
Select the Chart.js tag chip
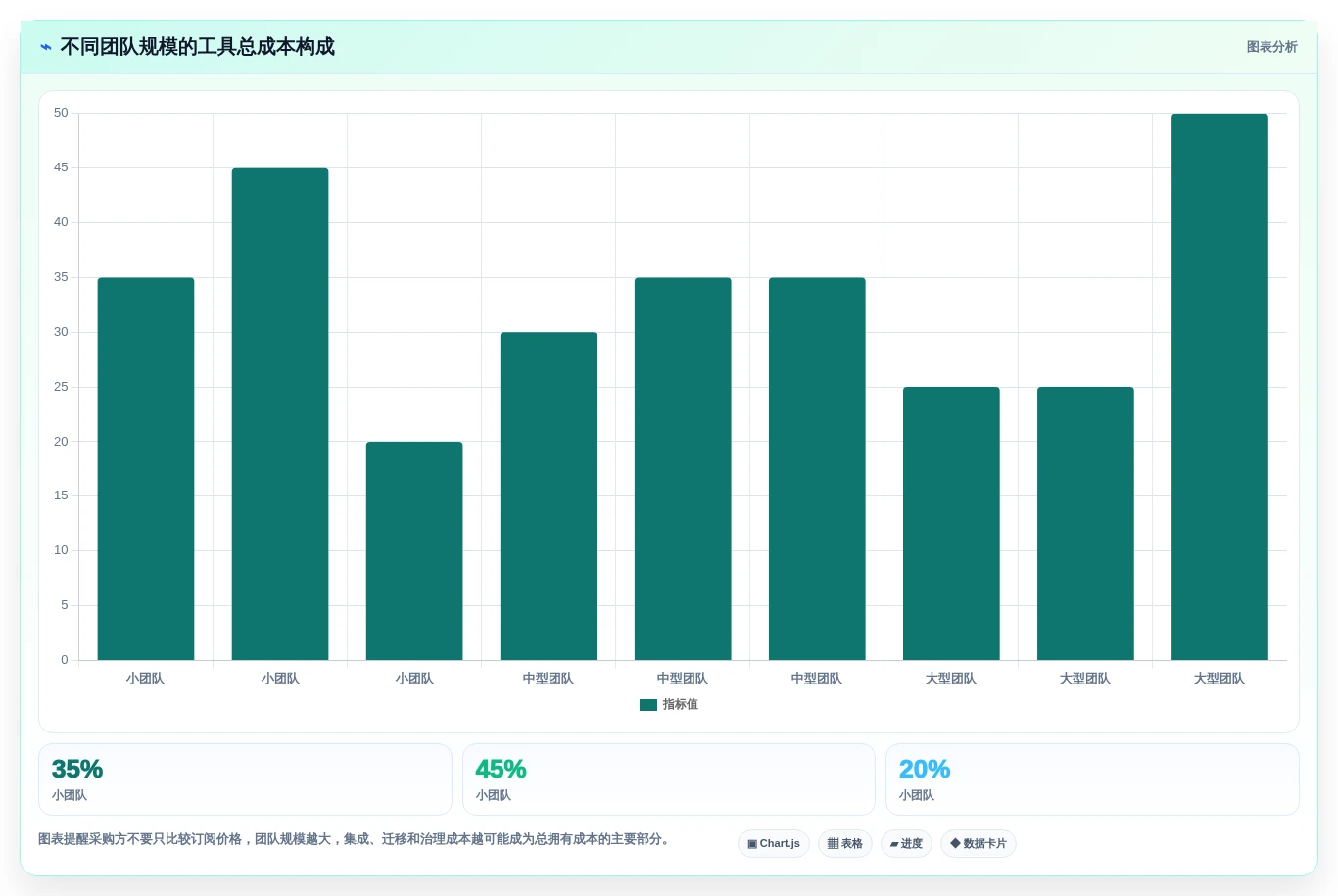[774, 843]
